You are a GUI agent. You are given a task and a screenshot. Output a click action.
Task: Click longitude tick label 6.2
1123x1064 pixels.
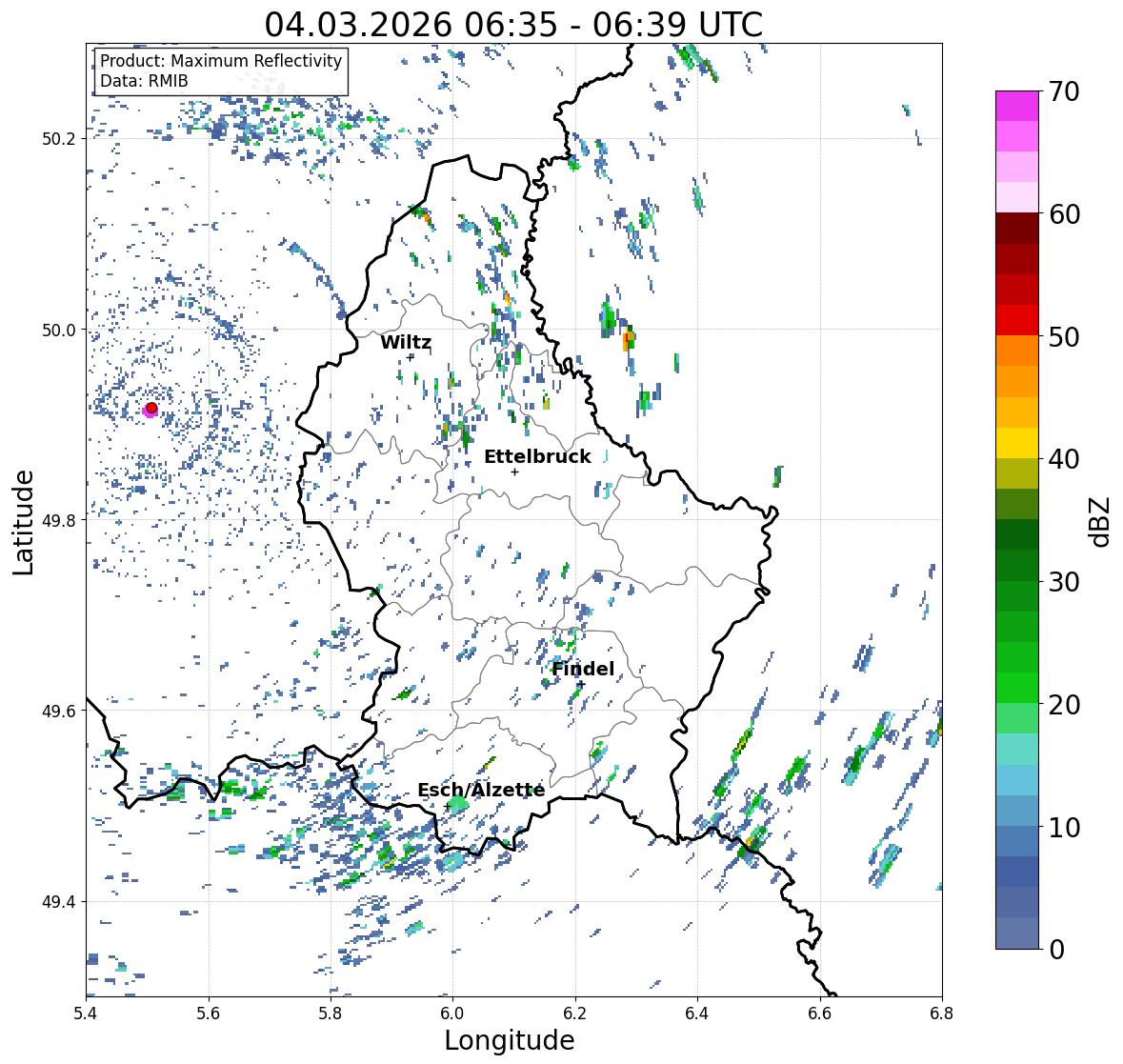575,1014
